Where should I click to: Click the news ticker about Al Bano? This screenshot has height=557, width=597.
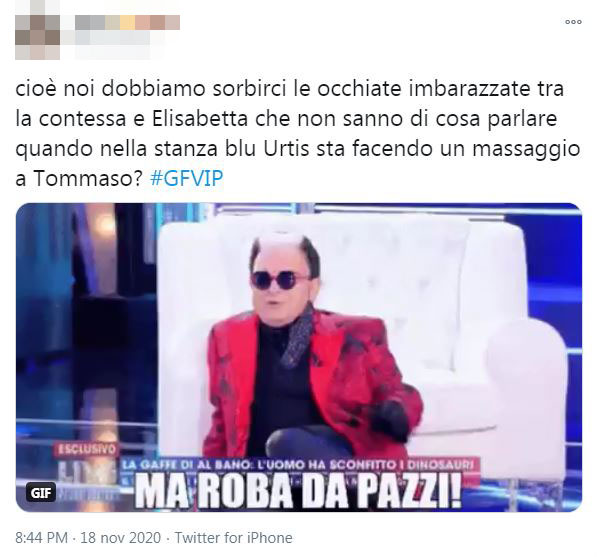click(x=299, y=464)
